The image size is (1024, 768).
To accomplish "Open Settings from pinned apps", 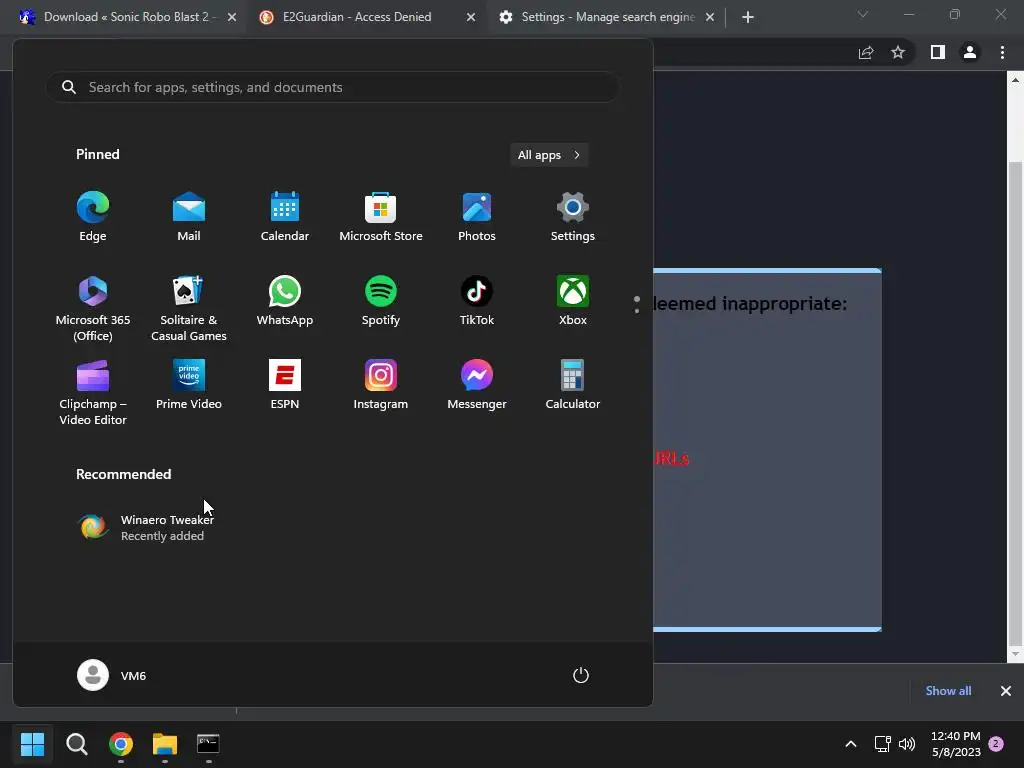I will tap(573, 217).
